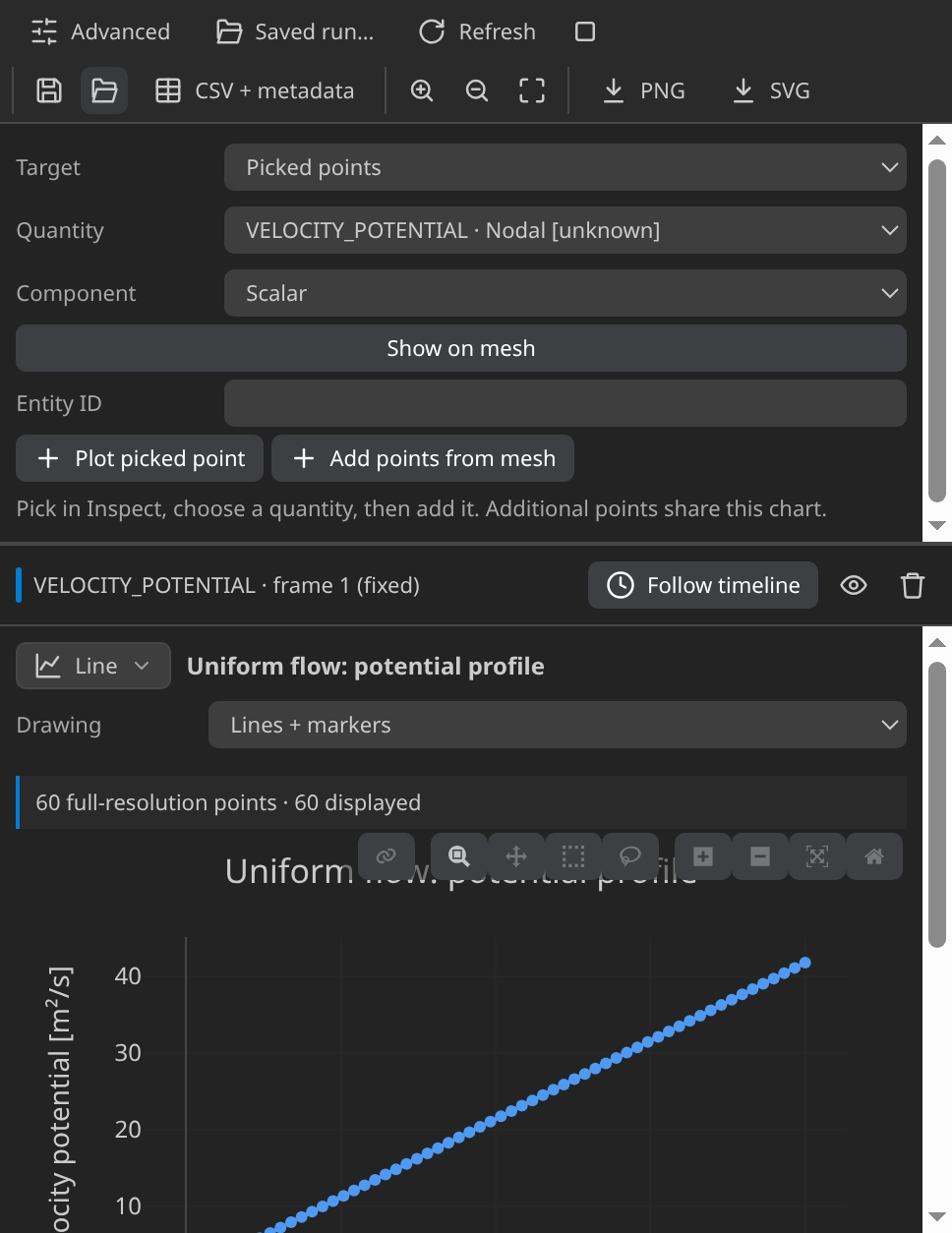
Task: Click the plot zoom out minus icon
Action: click(x=760, y=856)
